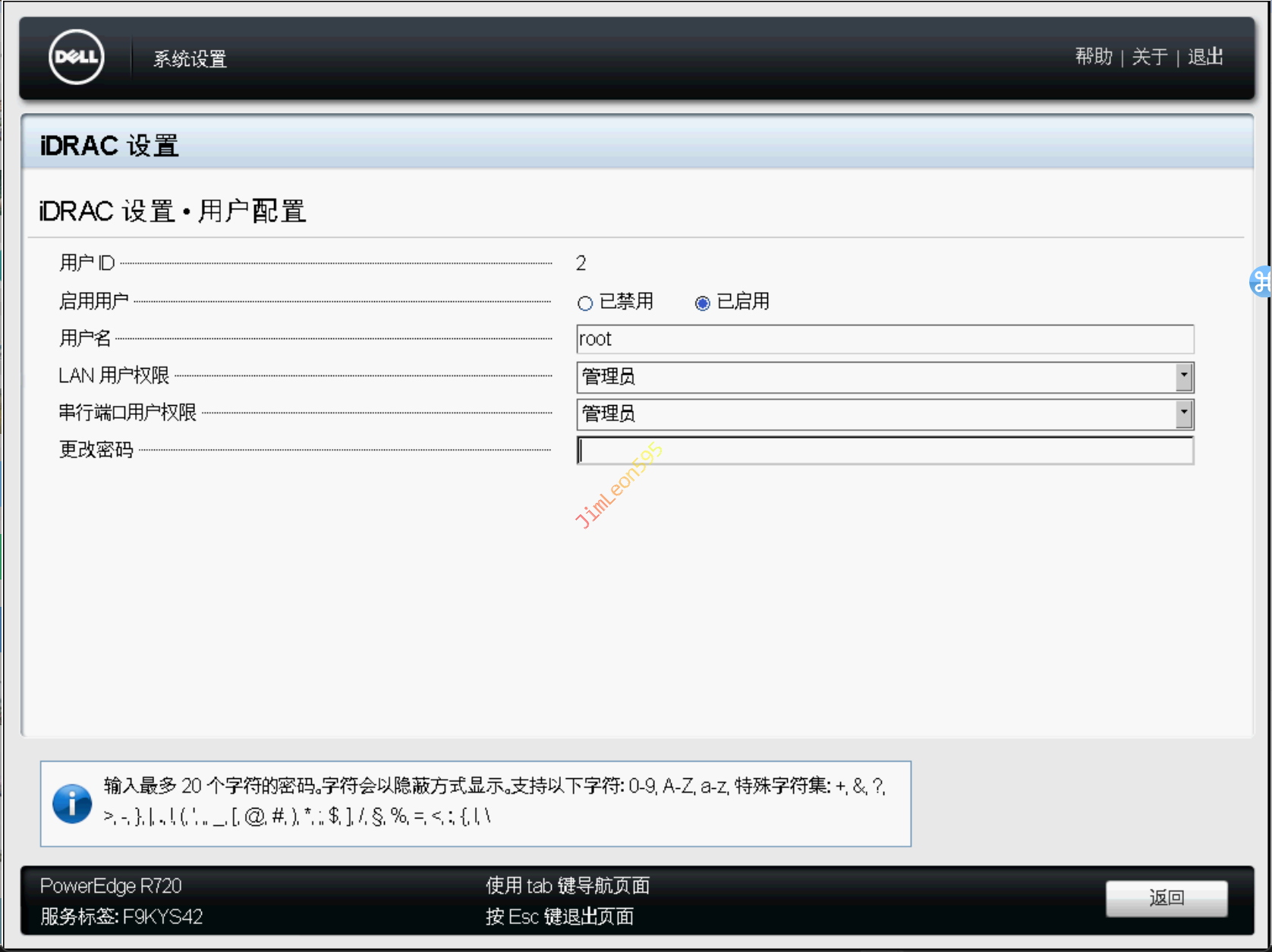
Task: Click the 退出 link in header
Action: click(x=1205, y=57)
